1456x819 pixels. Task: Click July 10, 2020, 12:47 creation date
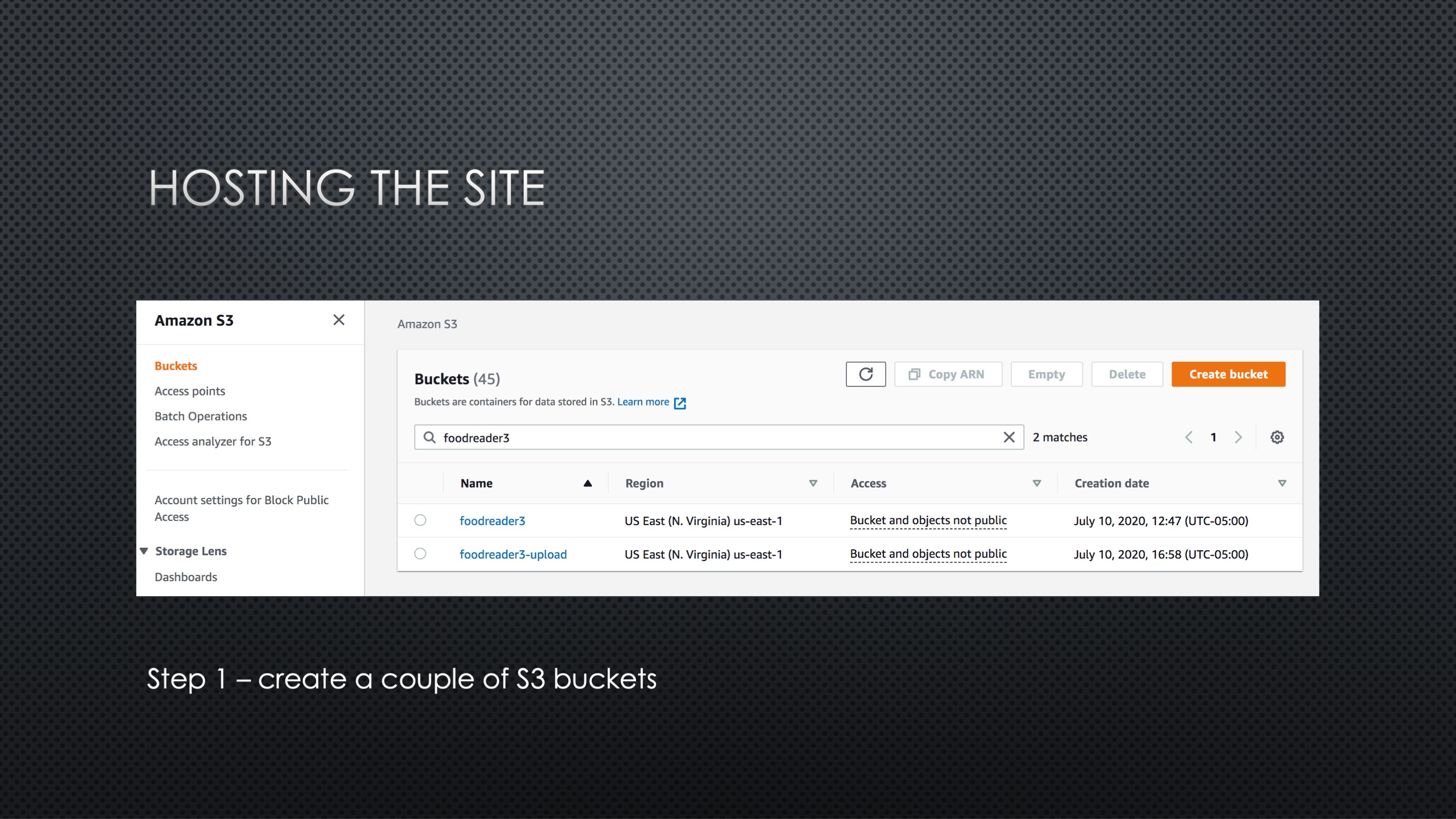tap(1161, 520)
